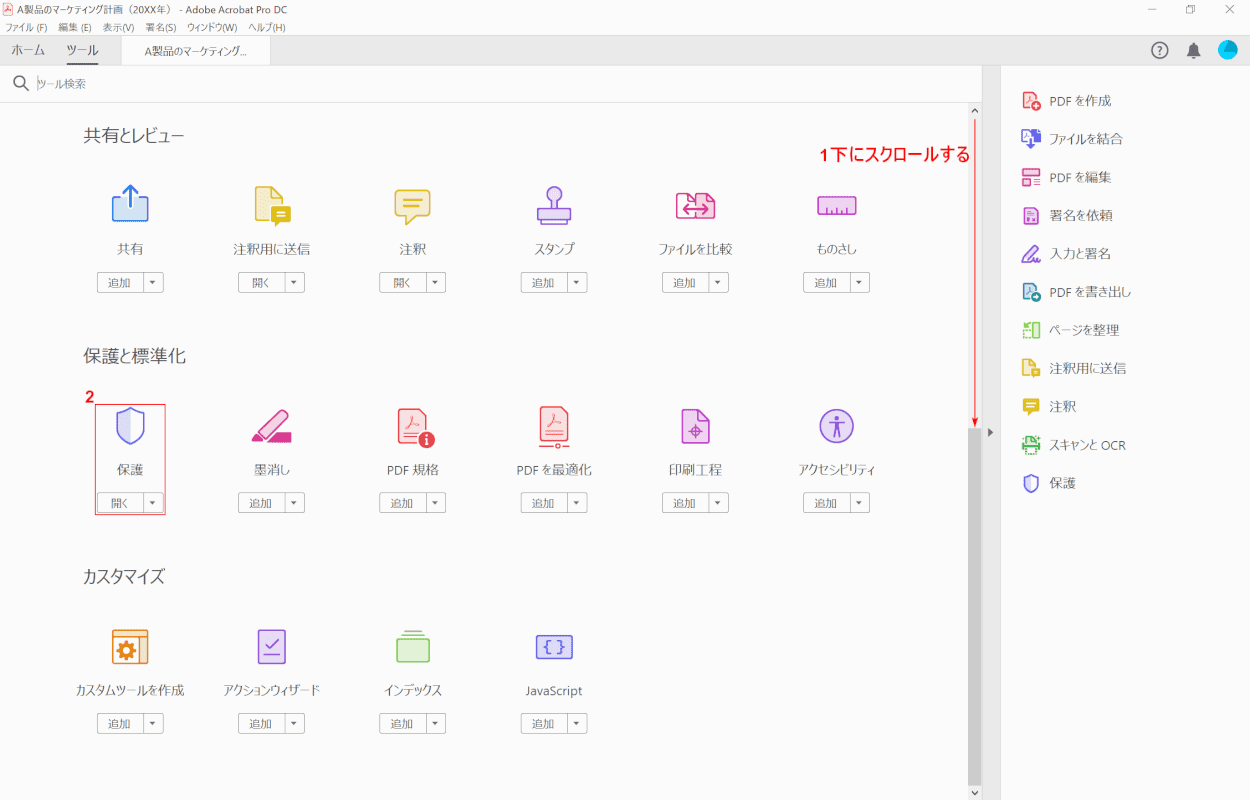This screenshot has width=1250, height=800.
Task: Switch to the ホーム tab
Action: (28, 50)
